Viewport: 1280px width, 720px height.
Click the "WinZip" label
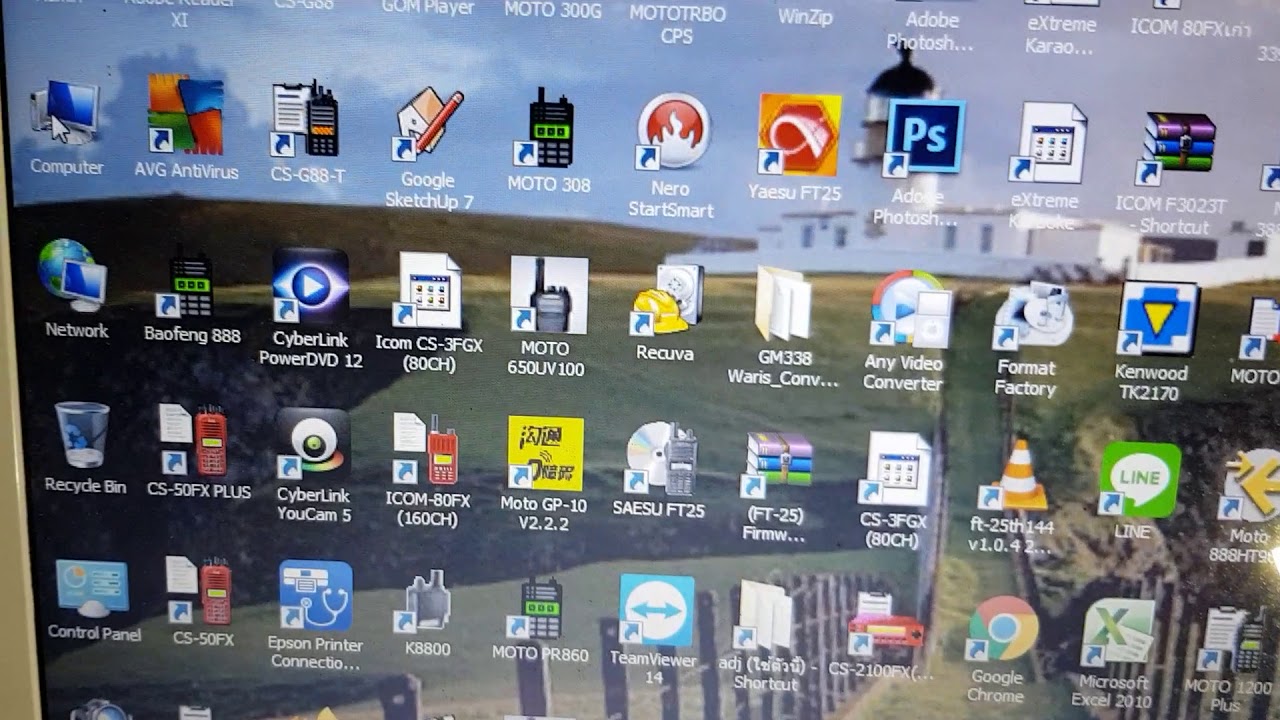pos(805,17)
